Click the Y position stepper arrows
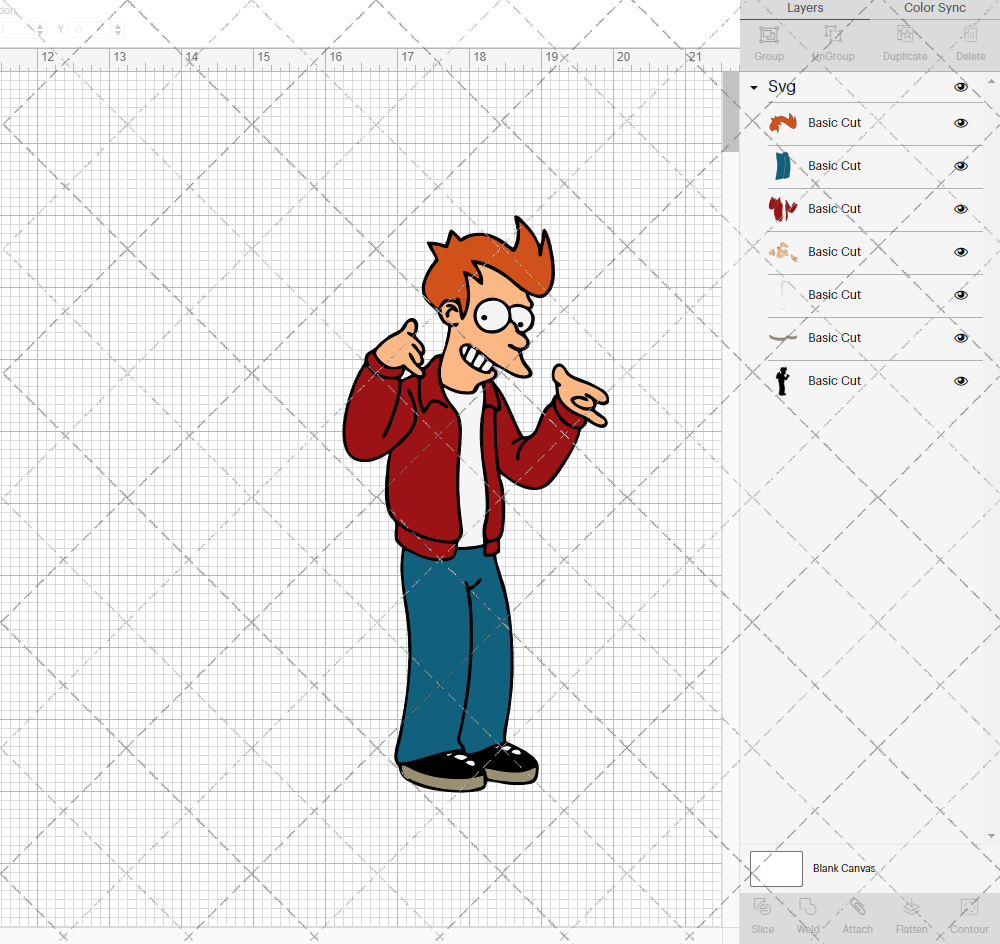This screenshot has width=1000, height=944. coord(117,29)
